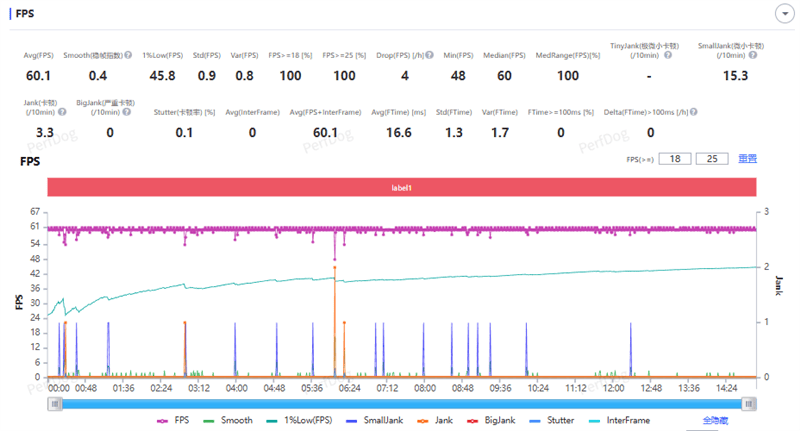Click right handle of time range slider
The width and height of the screenshot is (800, 431).
coord(748,403)
